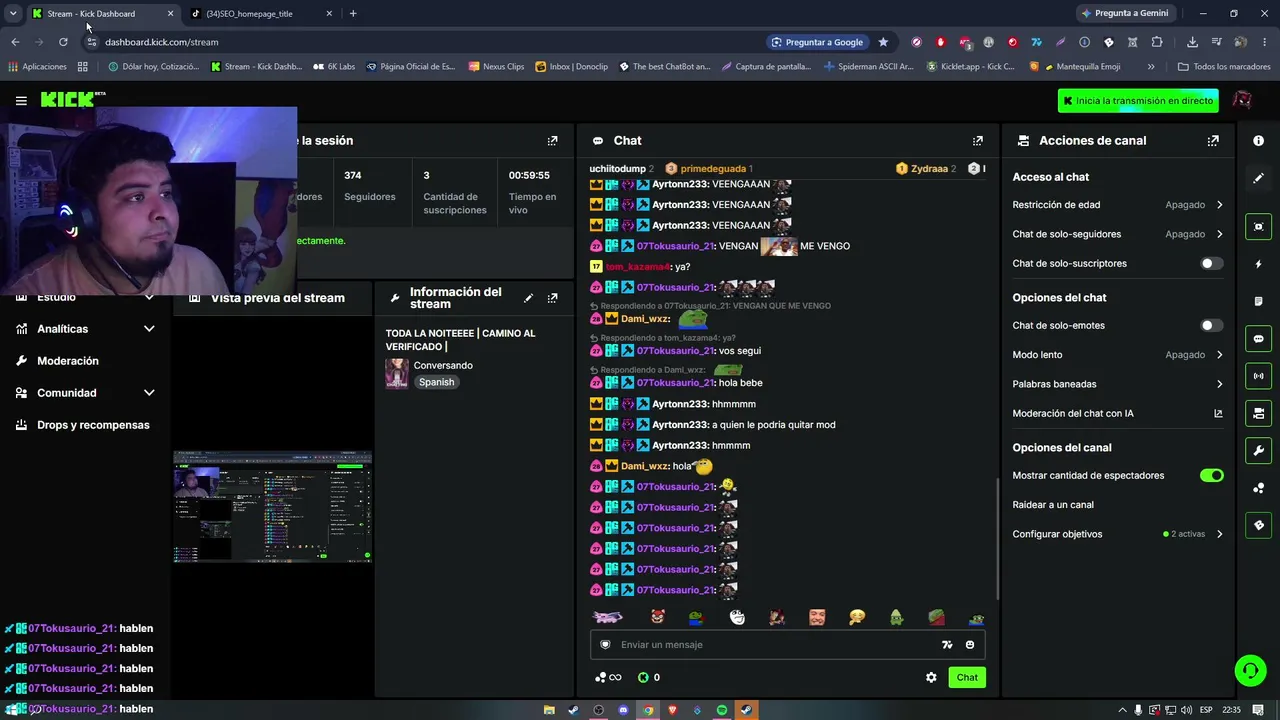Click the profile avatar at top right
The width and height of the screenshot is (1280, 720).
tap(1242, 101)
